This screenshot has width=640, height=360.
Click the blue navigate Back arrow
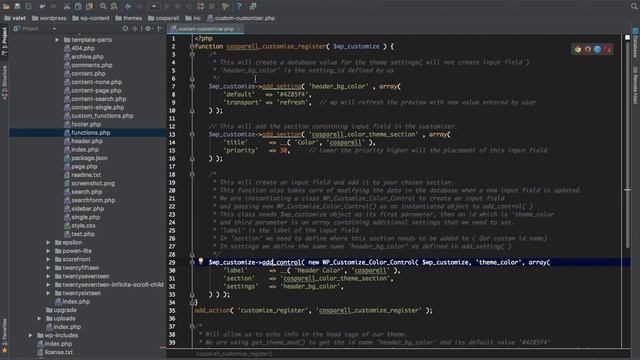[x=128, y=6]
